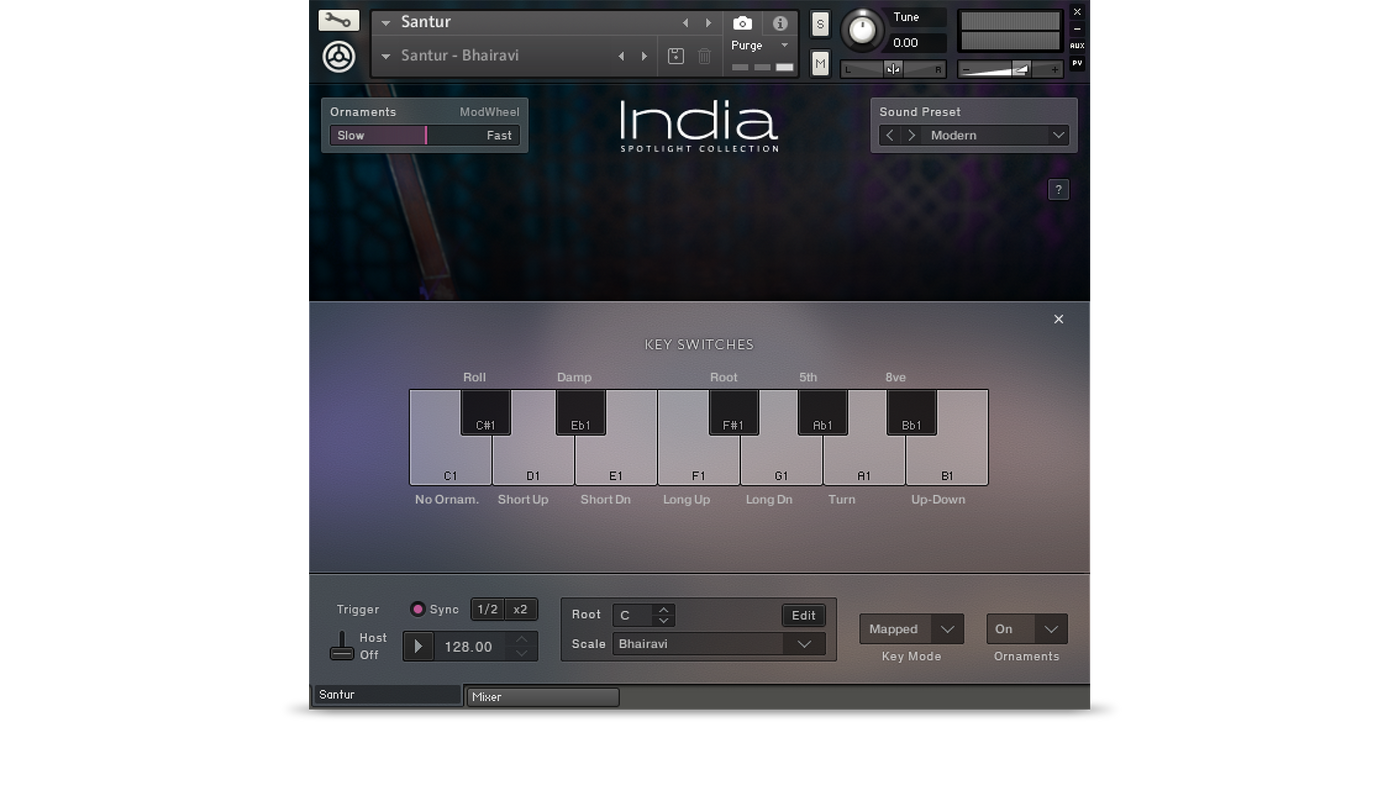
Task: Remove the instrument with the header X
Action: [1077, 12]
